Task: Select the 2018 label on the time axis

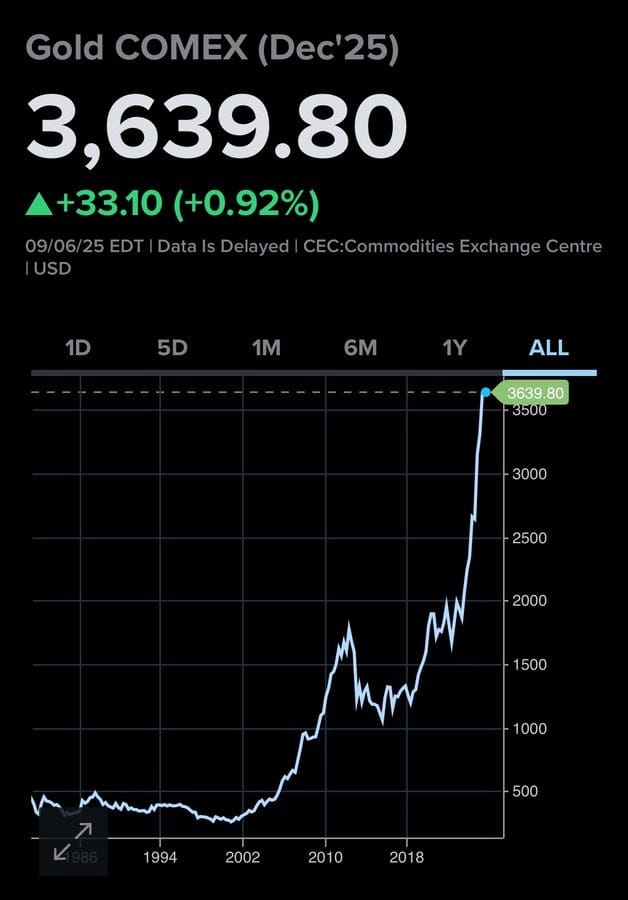Action: pyautogui.click(x=407, y=857)
